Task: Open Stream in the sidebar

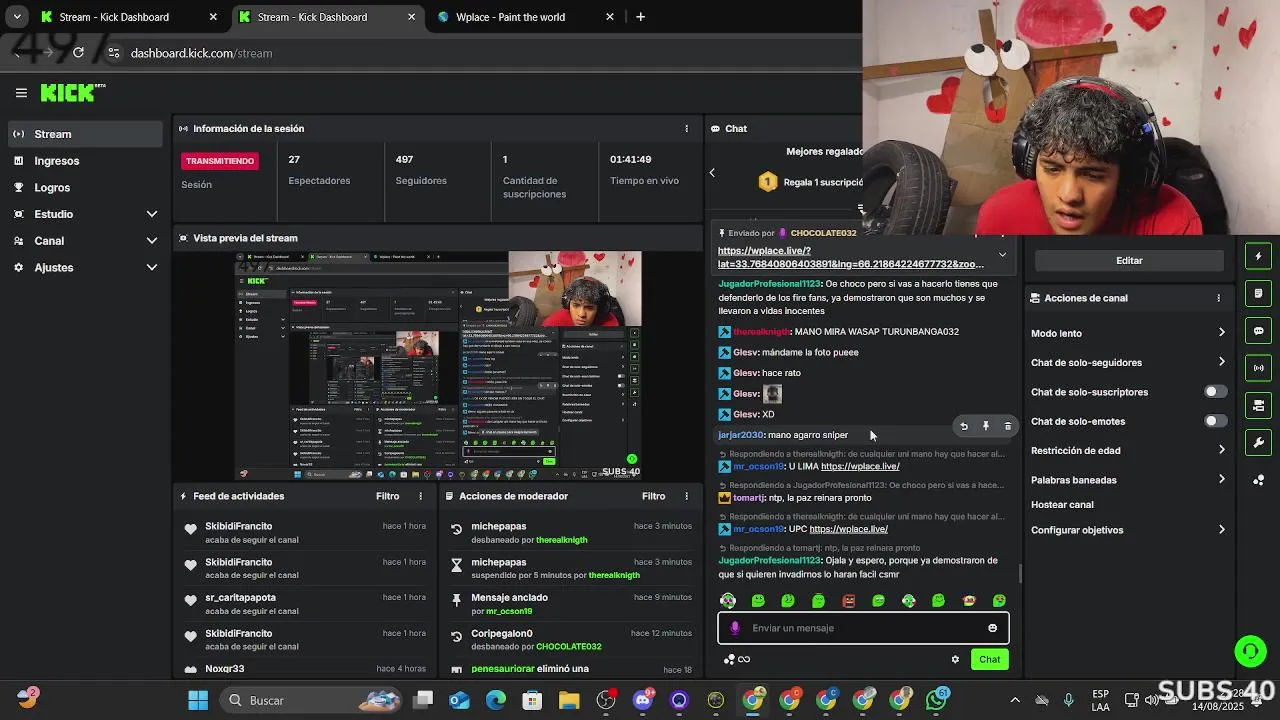Action: coord(85,134)
